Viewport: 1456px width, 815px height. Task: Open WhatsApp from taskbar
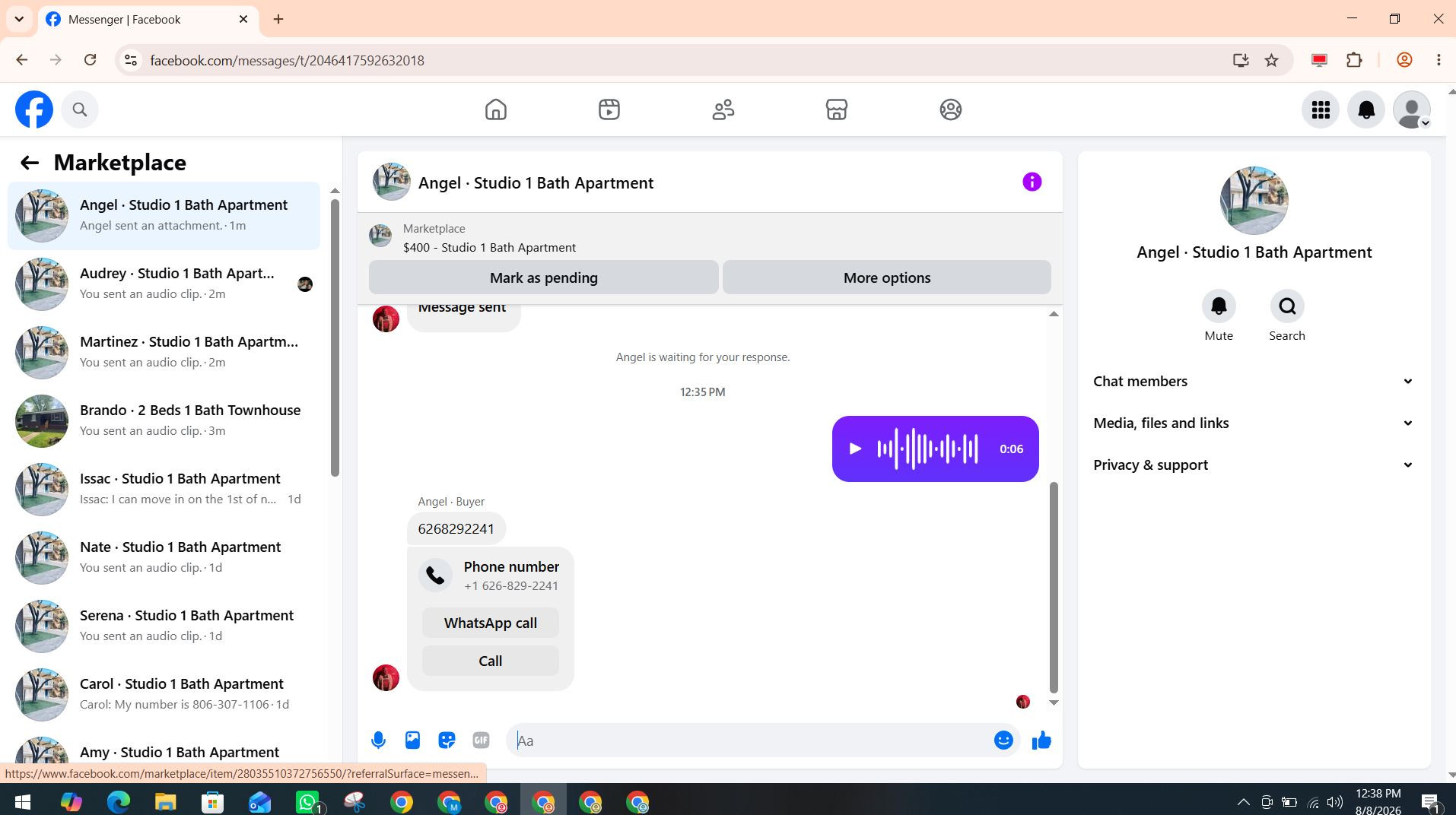point(308,802)
